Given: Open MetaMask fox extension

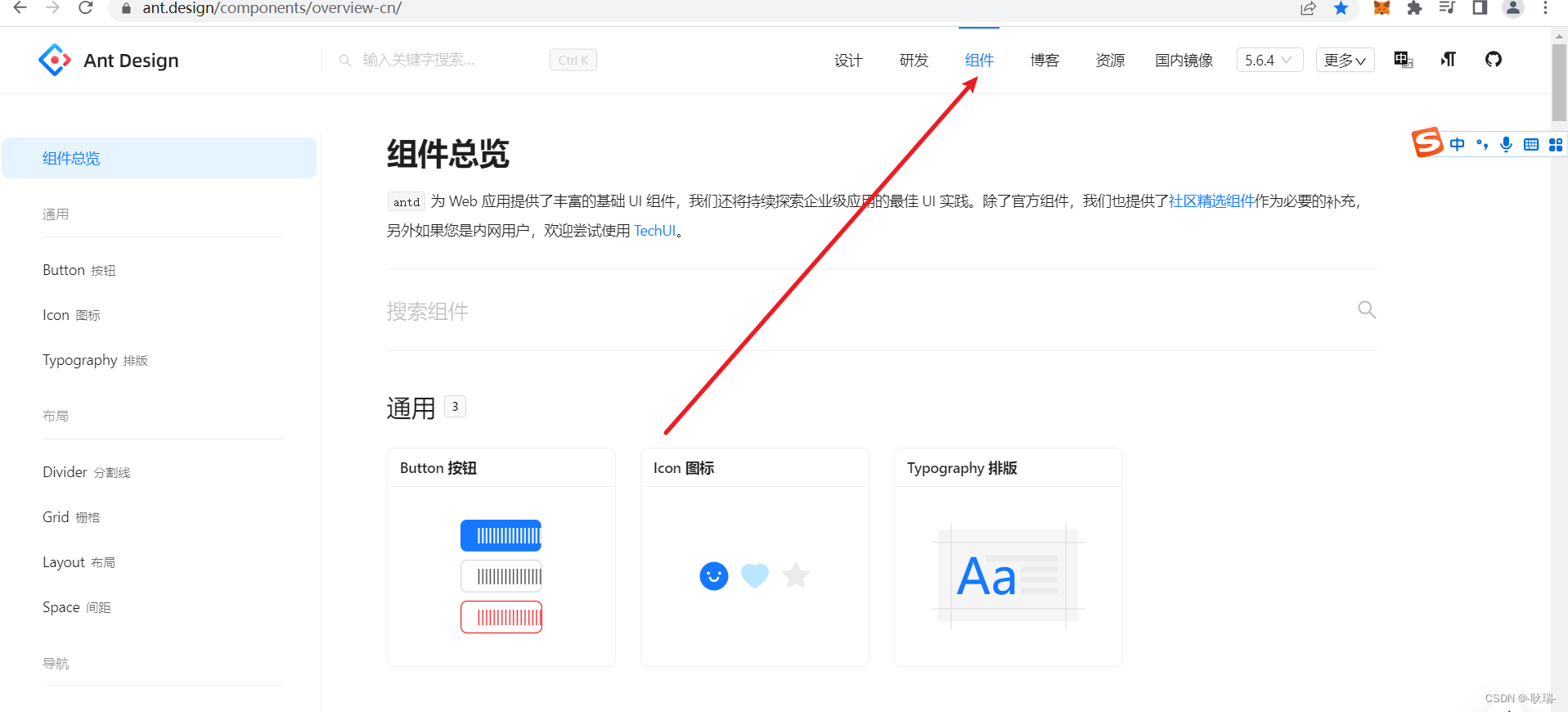Looking at the screenshot, I should click(1382, 8).
